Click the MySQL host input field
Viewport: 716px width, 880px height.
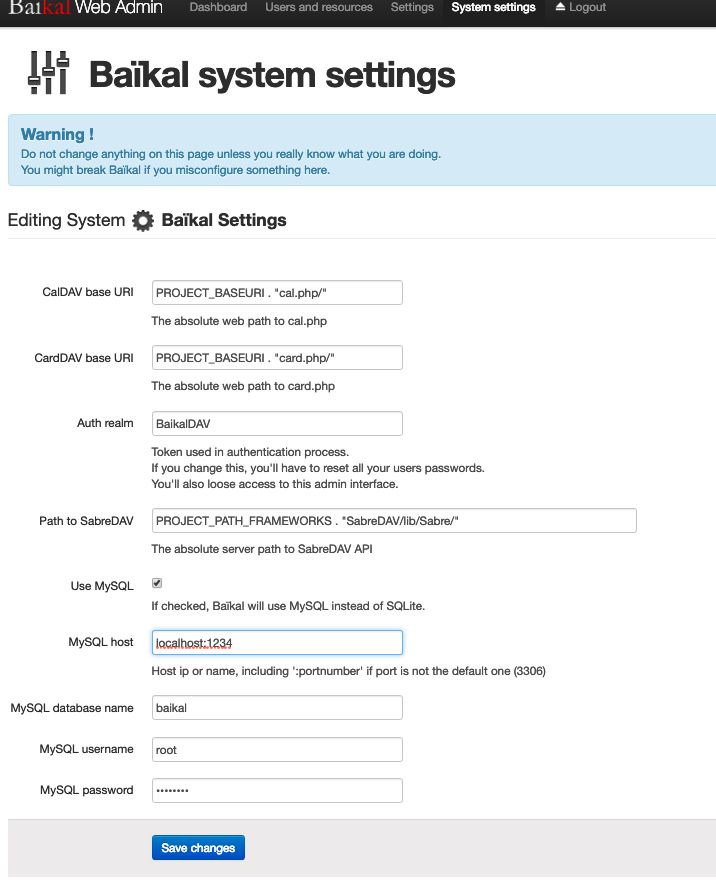277,643
